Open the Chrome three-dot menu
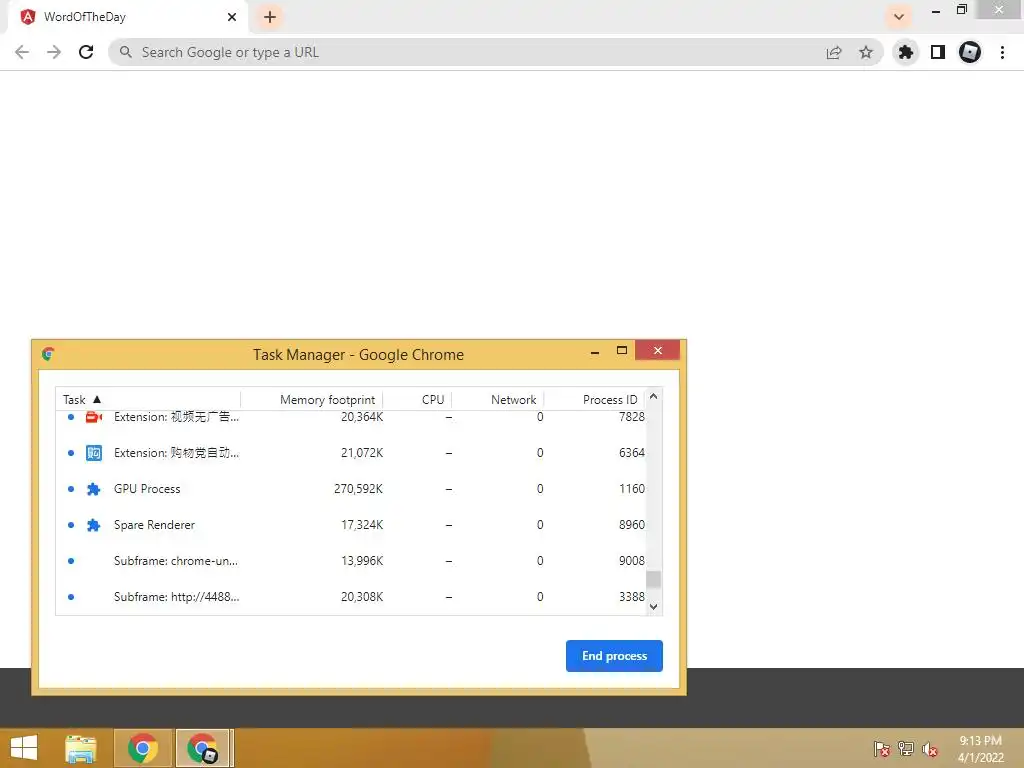1024x768 pixels. click(x=1002, y=52)
